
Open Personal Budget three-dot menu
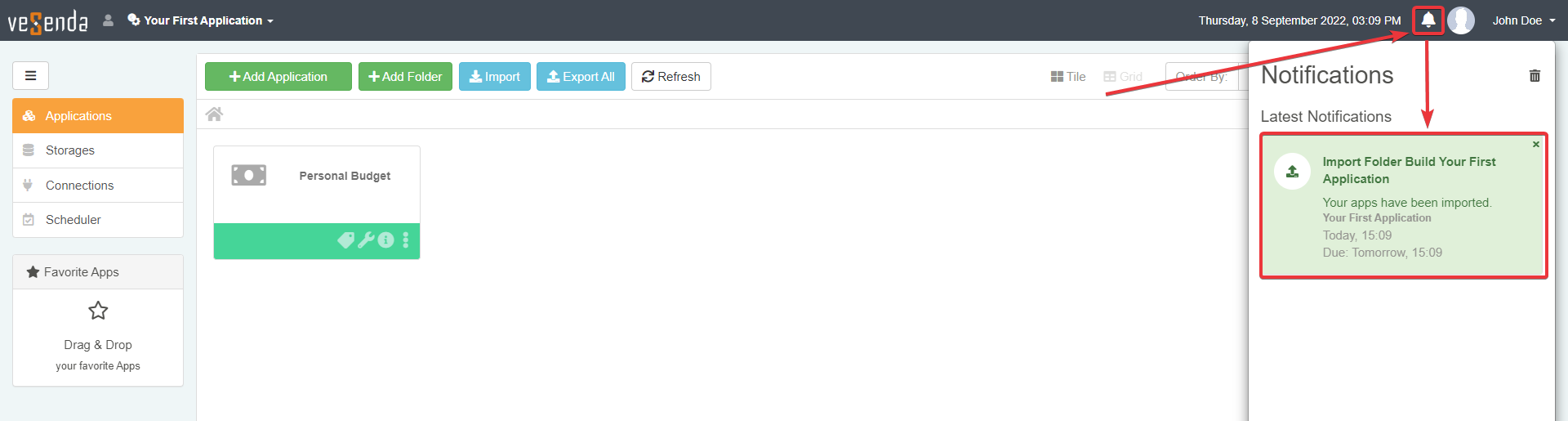(406, 240)
